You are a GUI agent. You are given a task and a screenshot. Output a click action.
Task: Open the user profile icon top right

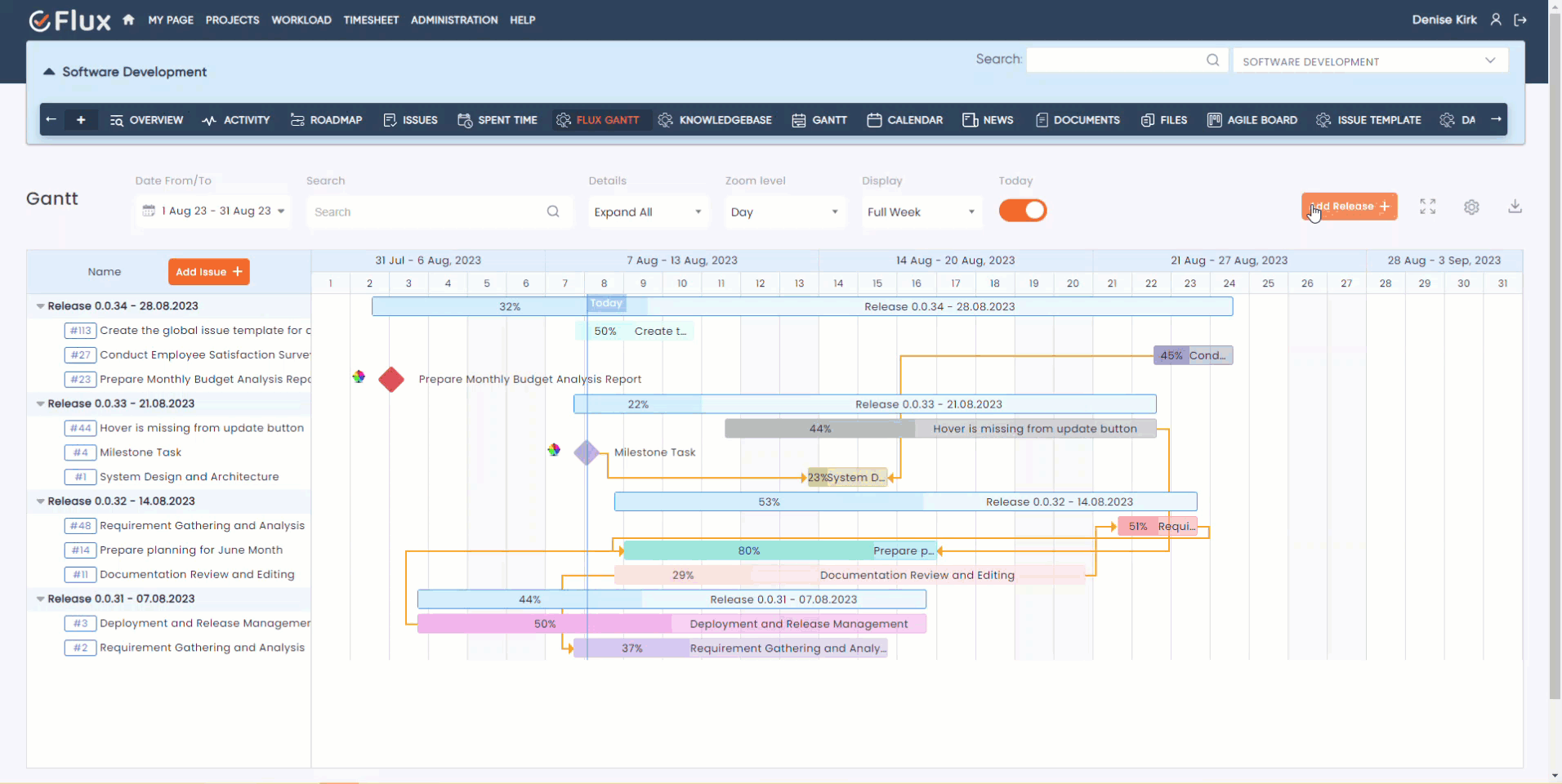[1497, 20]
